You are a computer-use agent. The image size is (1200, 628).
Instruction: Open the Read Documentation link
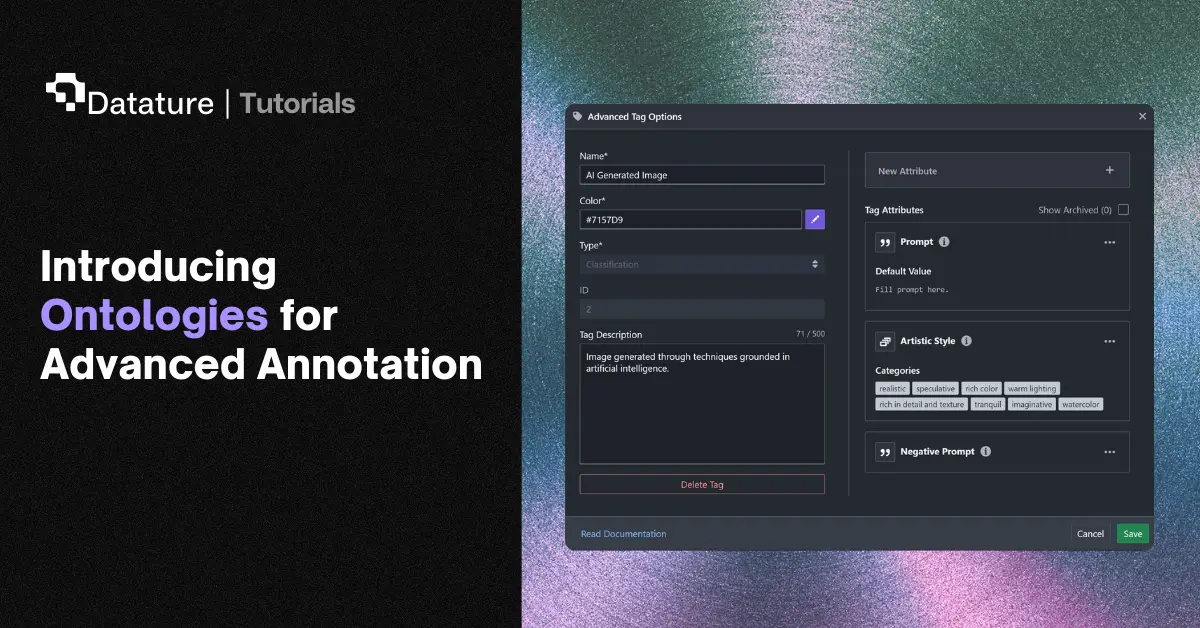tap(623, 533)
